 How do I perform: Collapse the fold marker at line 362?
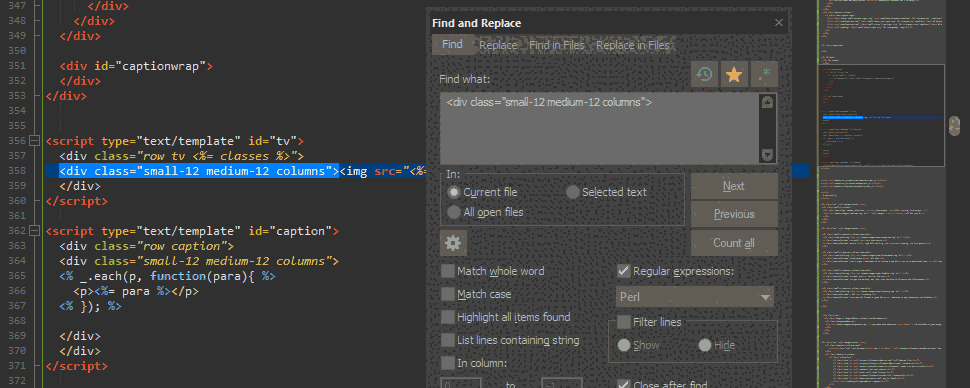pos(35,231)
